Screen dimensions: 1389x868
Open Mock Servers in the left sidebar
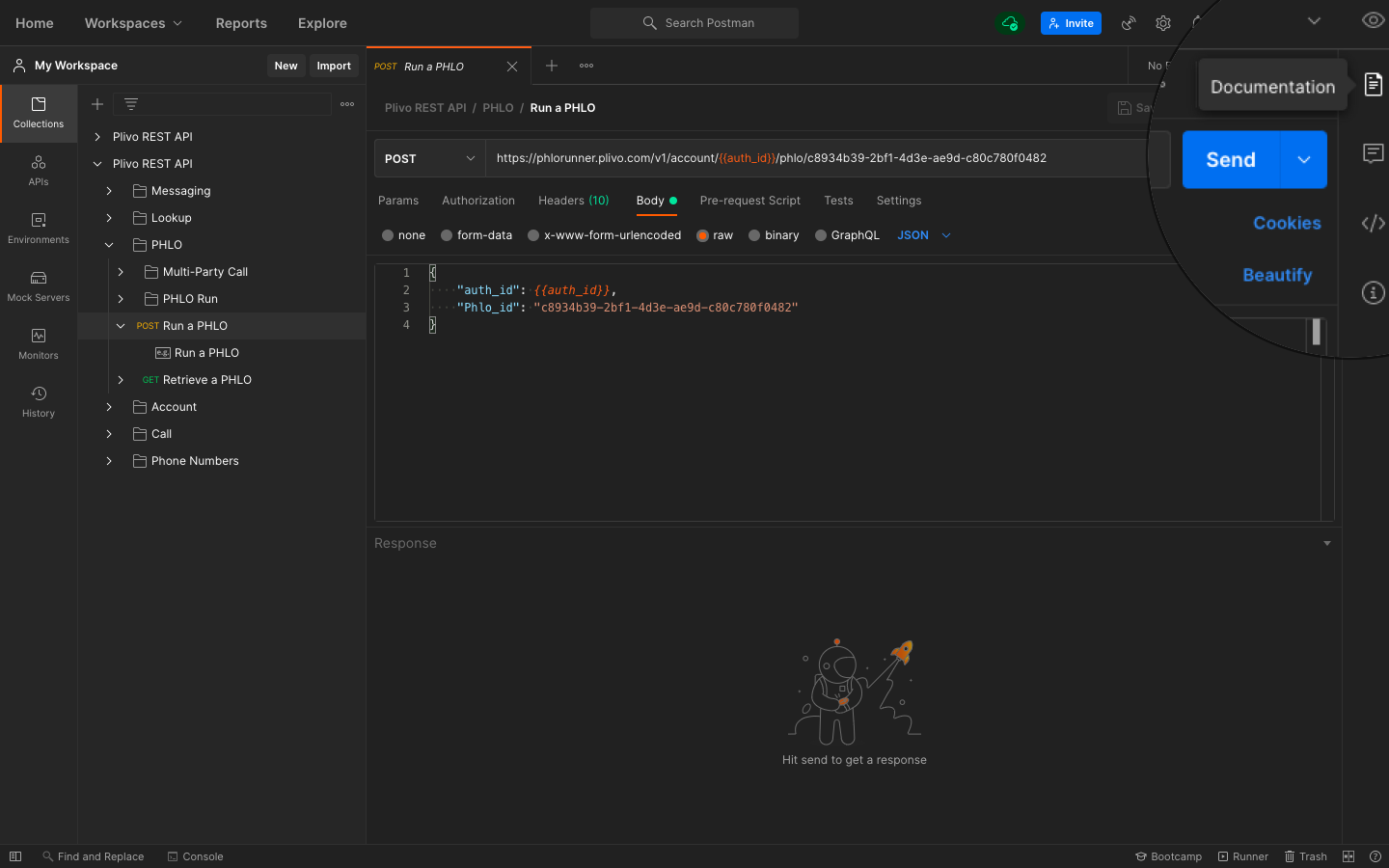coord(39,286)
